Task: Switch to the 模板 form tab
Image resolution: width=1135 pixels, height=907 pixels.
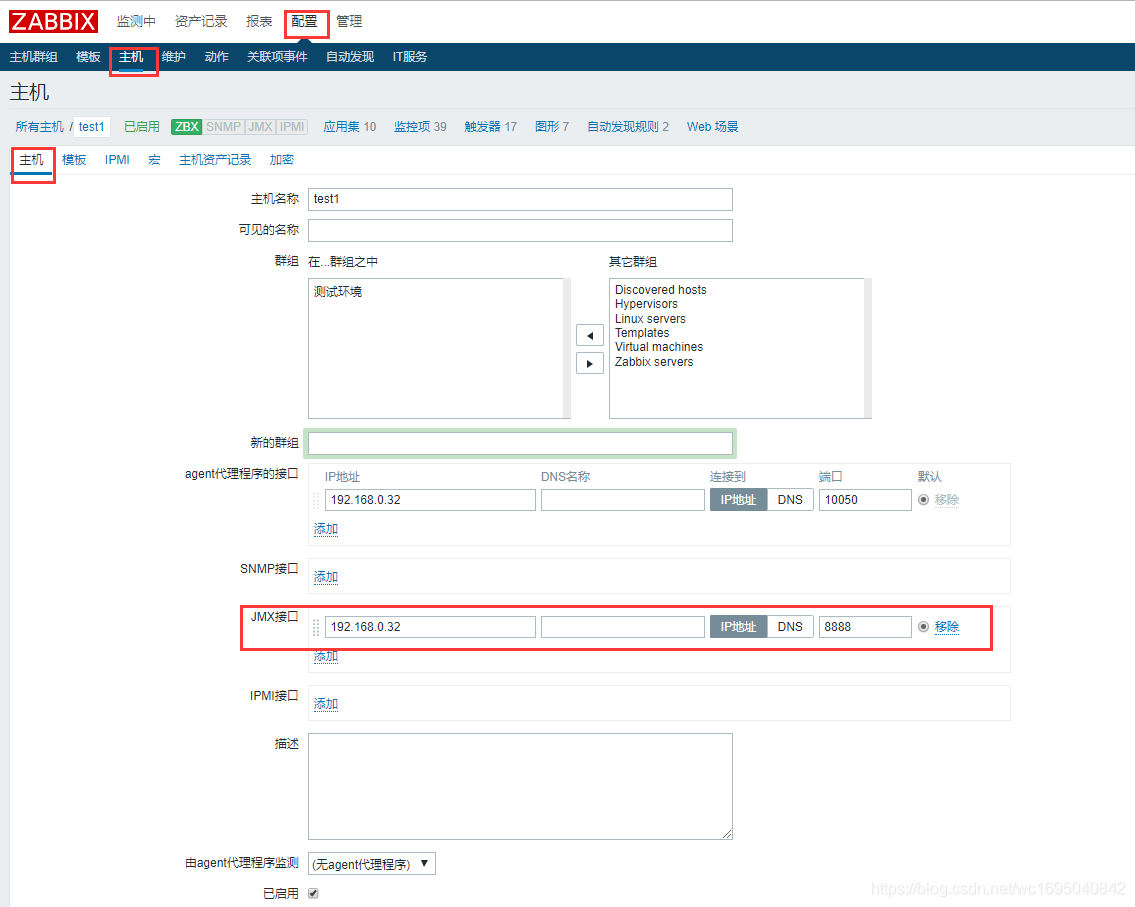Action: click(x=74, y=160)
